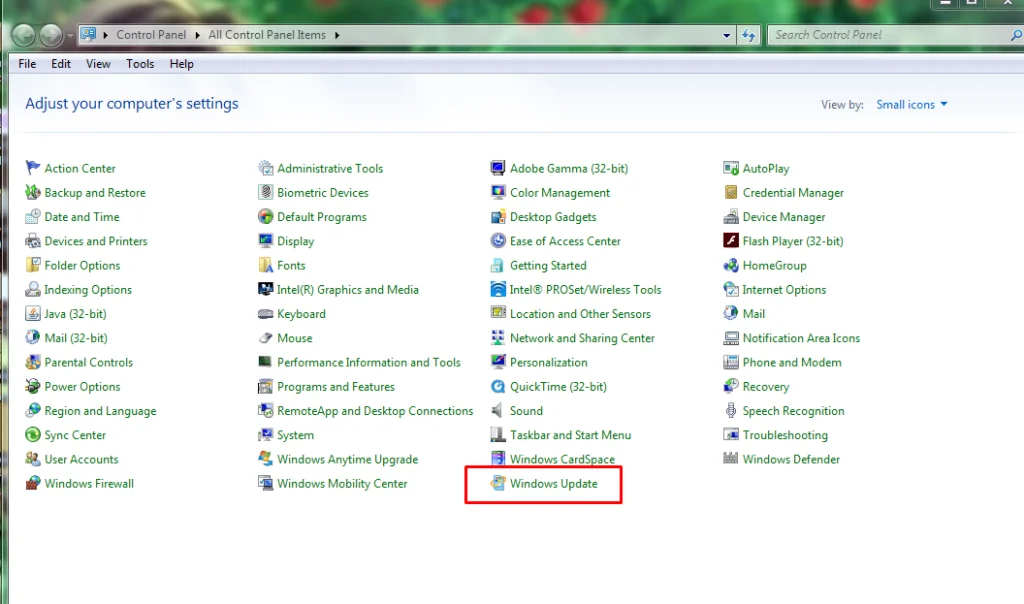Screen dimensions: 1024x604
Task: Open the Programs and Features link
Action: 336,387
